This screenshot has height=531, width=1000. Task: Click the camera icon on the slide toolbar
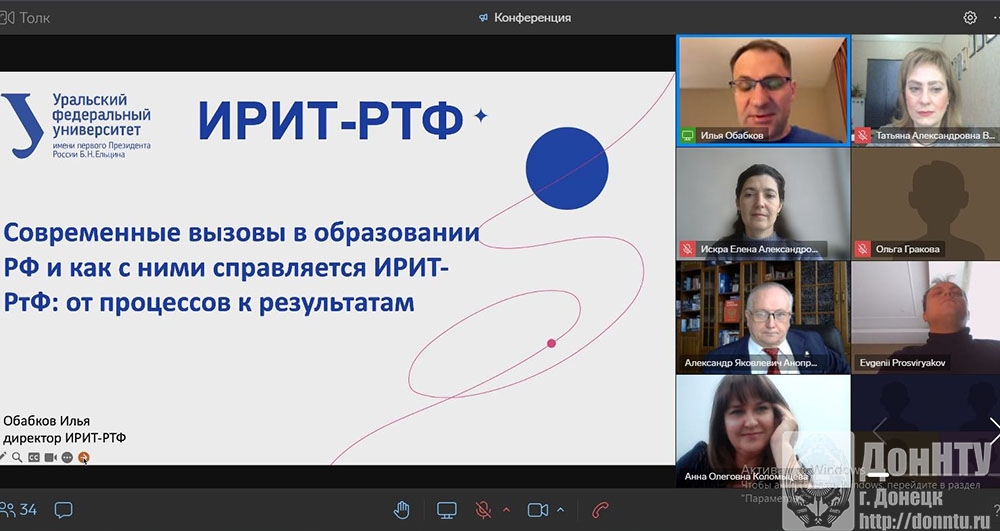(50, 457)
